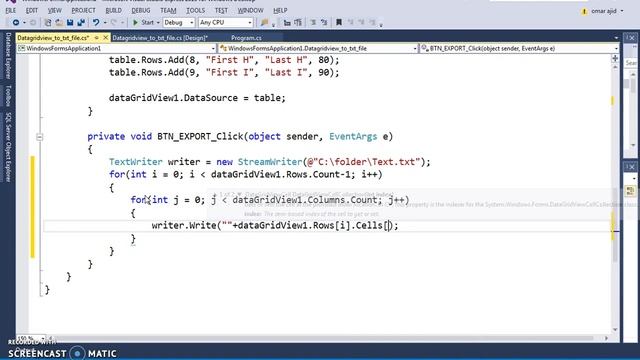The width and height of the screenshot is (640, 360).
Task: Click the dataGridView1.DataSource = table line
Action: coord(197,98)
